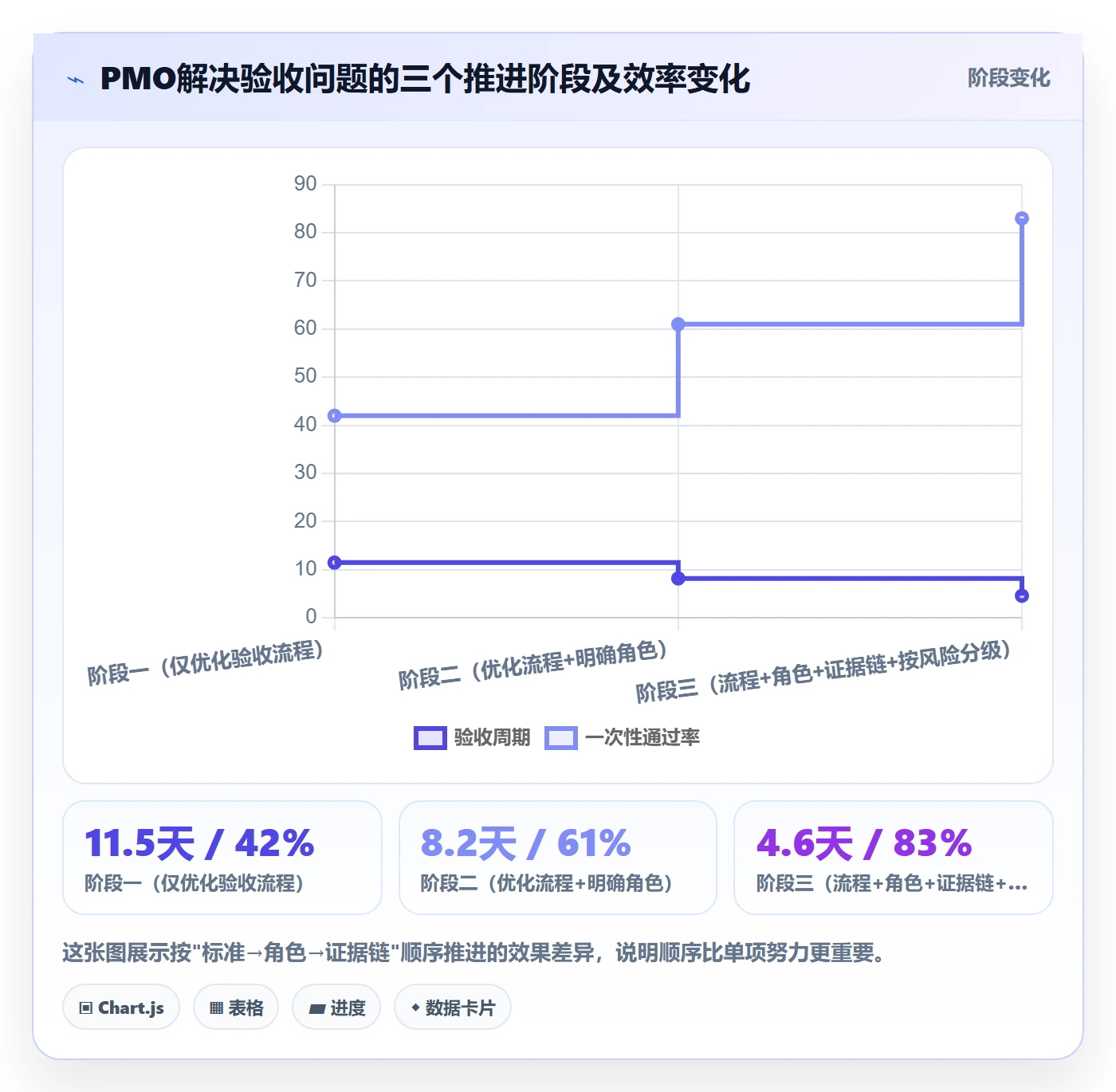Click the 验收周期 data point at 8.2
This screenshot has width=1116, height=1092.
click(678, 579)
